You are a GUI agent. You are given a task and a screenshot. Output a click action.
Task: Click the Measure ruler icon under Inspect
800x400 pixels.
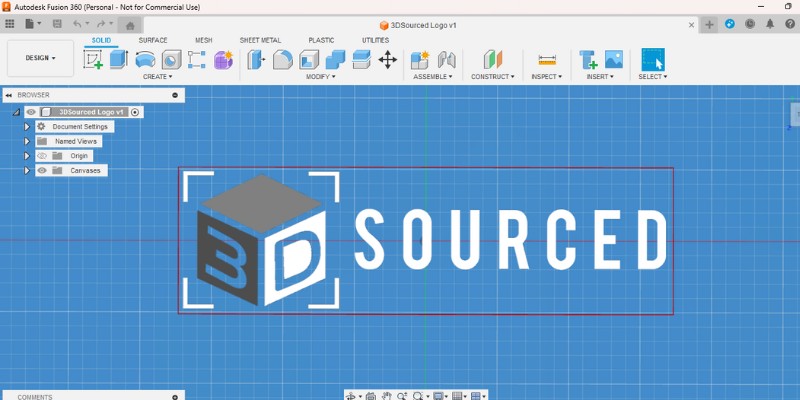click(546, 60)
